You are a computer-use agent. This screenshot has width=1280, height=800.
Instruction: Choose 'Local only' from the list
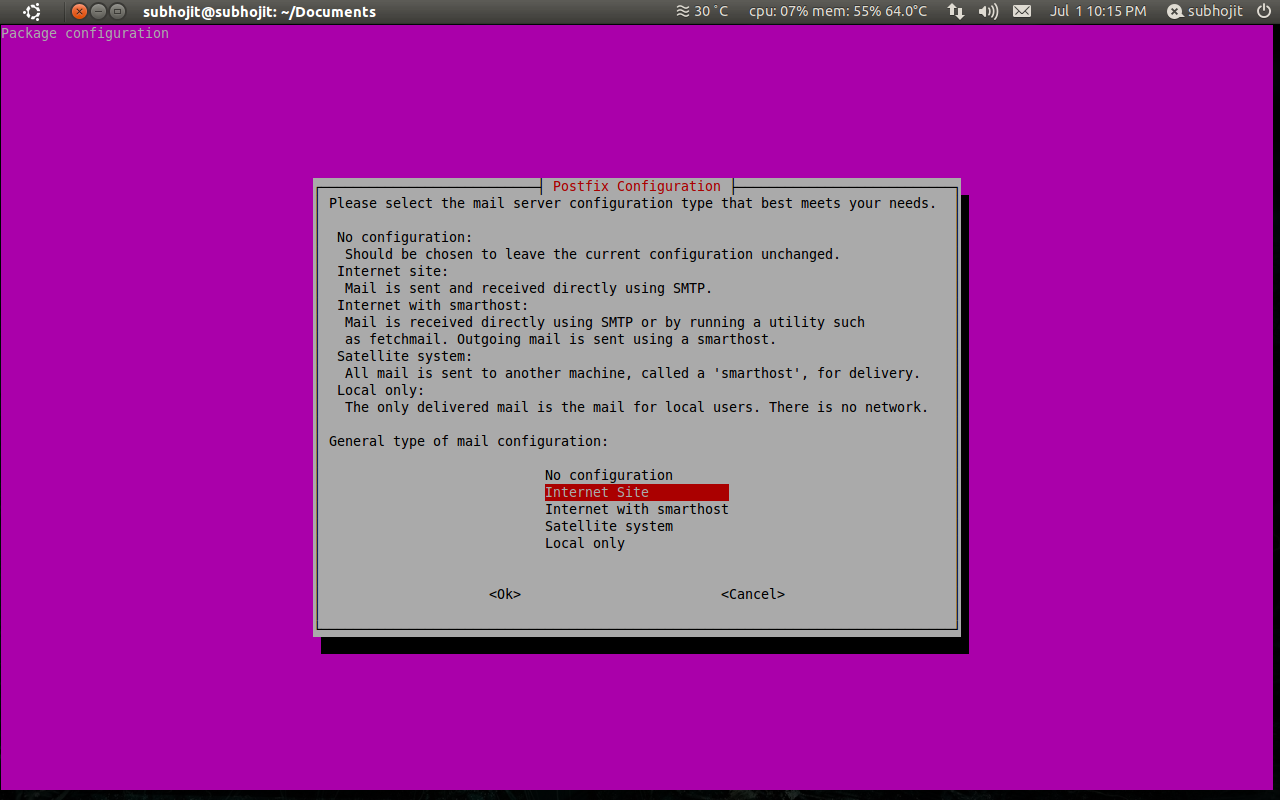(584, 543)
